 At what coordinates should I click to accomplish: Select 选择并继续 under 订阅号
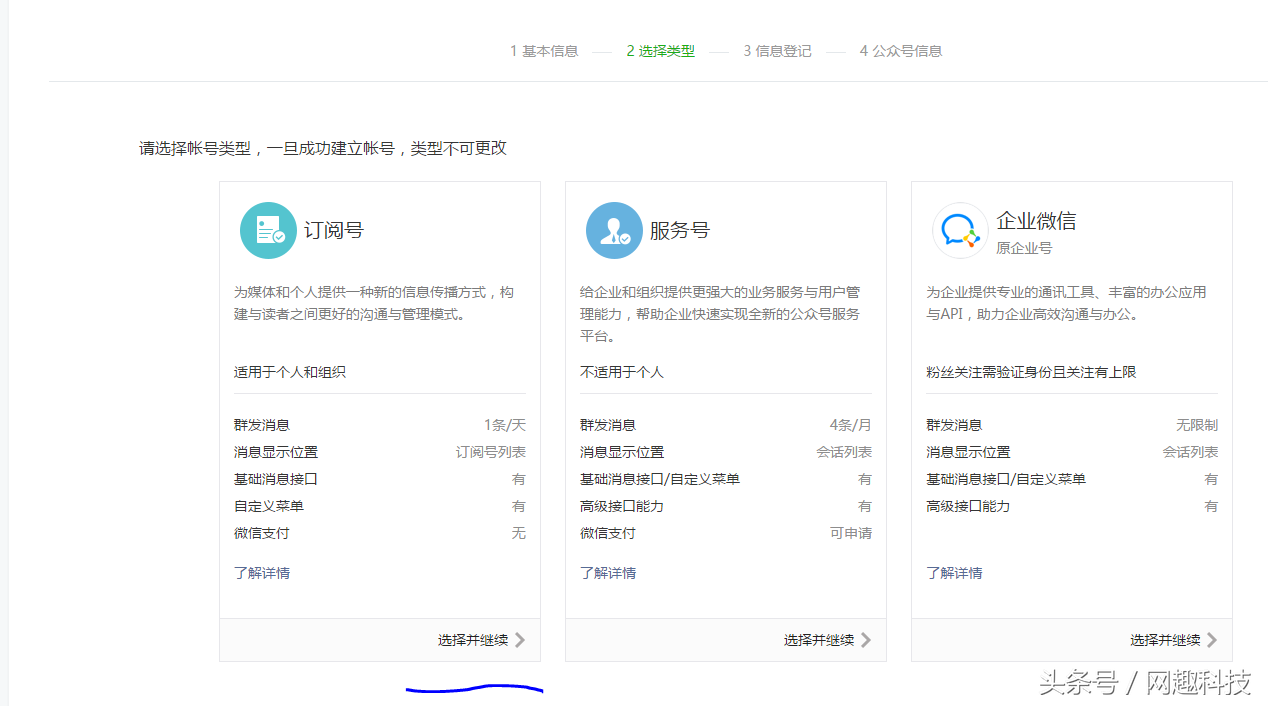pos(473,640)
